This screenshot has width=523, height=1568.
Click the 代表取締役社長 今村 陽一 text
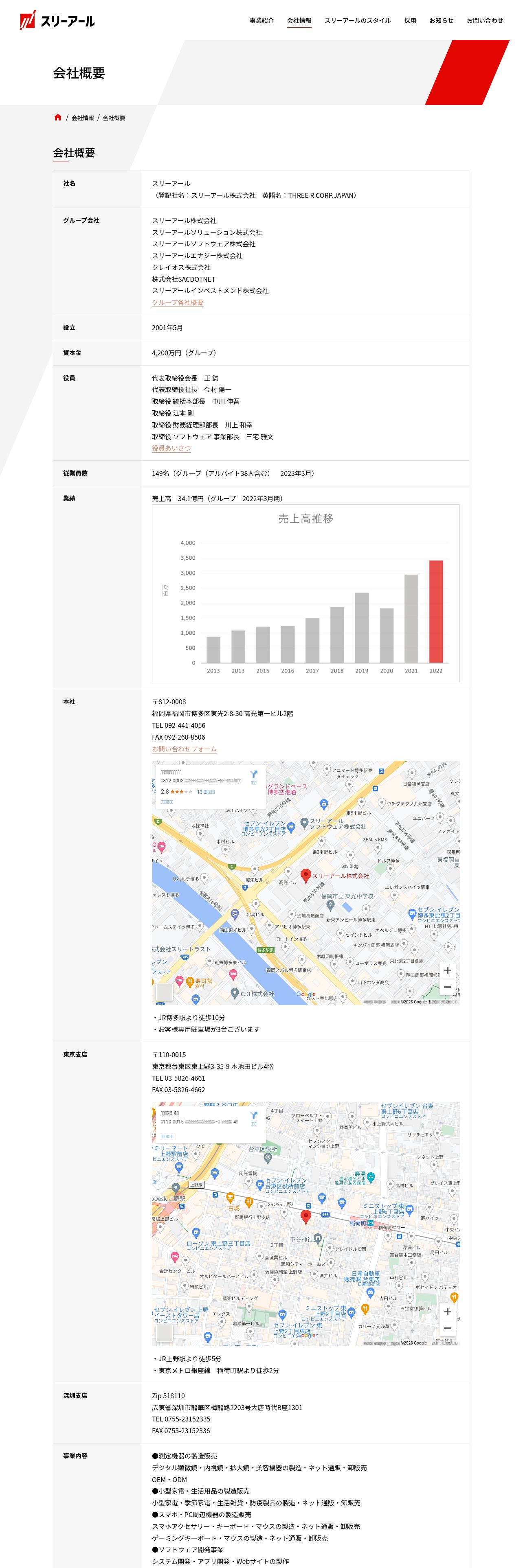click(192, 390)
